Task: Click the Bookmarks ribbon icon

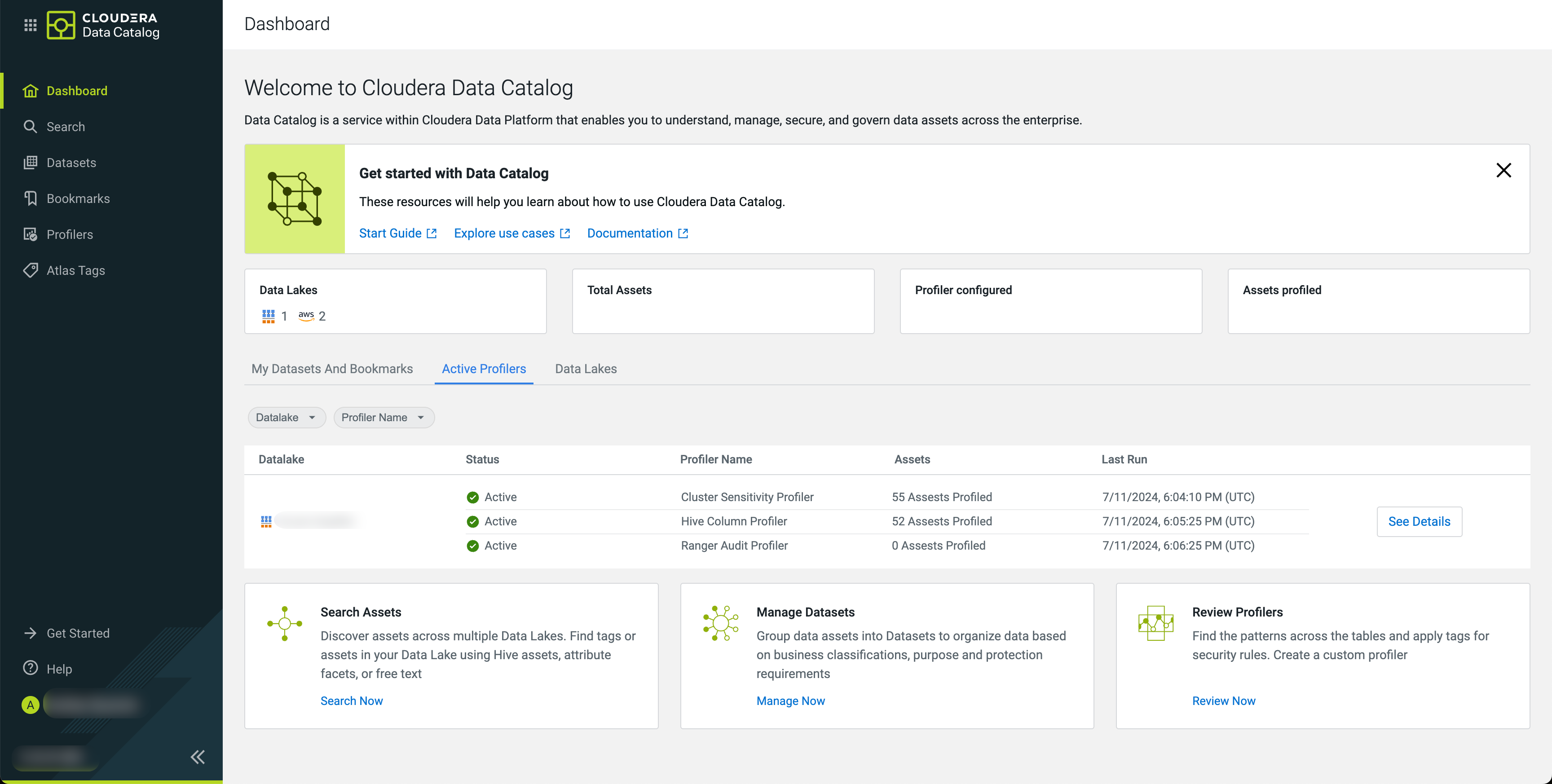Action: coord(30,199)
